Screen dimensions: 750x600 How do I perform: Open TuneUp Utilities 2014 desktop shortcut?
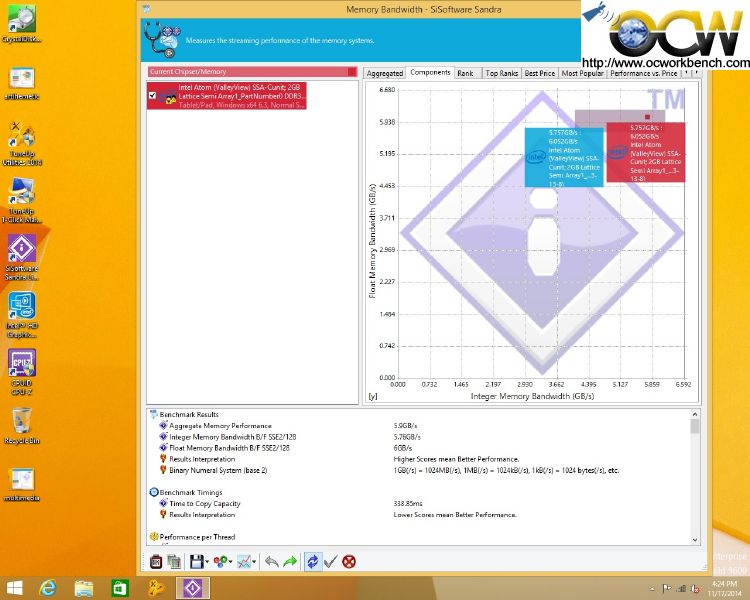22,143
